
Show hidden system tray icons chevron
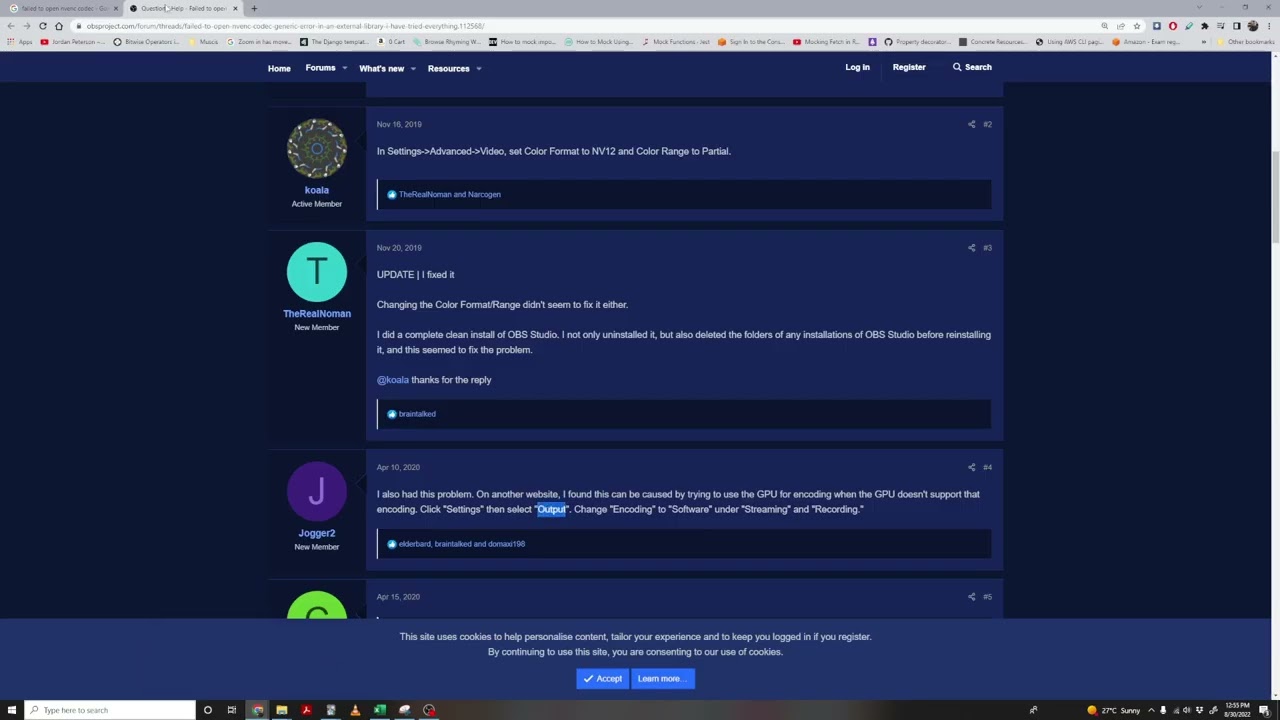(1150, 710)
